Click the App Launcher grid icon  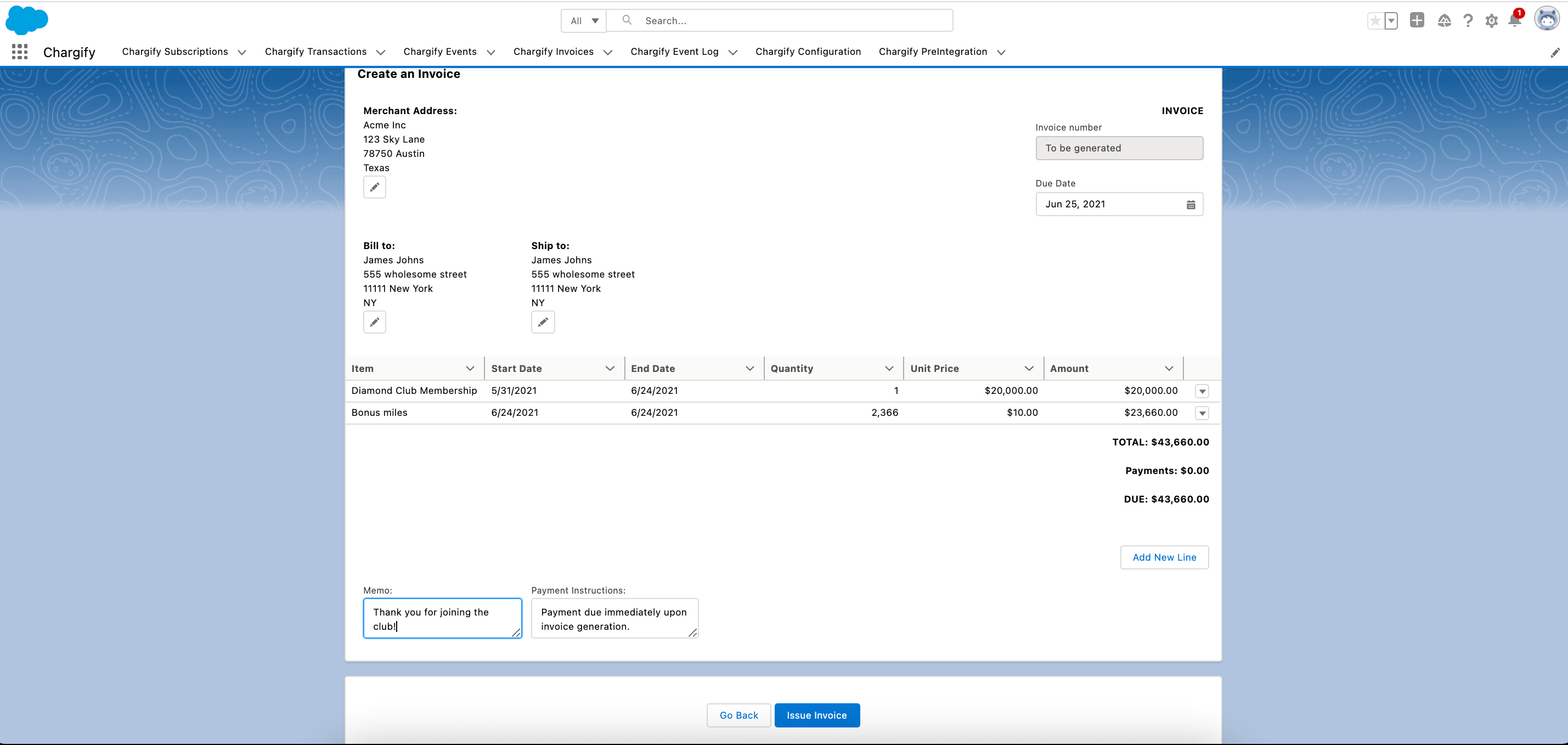click(20, 52)
